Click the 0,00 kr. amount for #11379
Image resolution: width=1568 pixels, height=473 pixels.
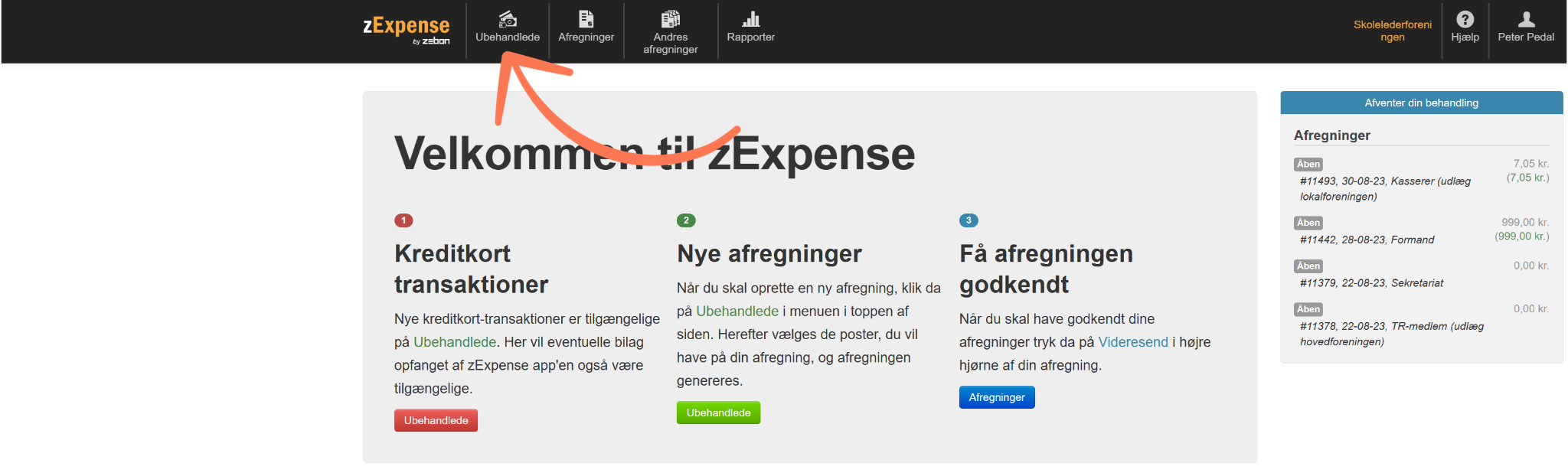tap(1530, 266)
